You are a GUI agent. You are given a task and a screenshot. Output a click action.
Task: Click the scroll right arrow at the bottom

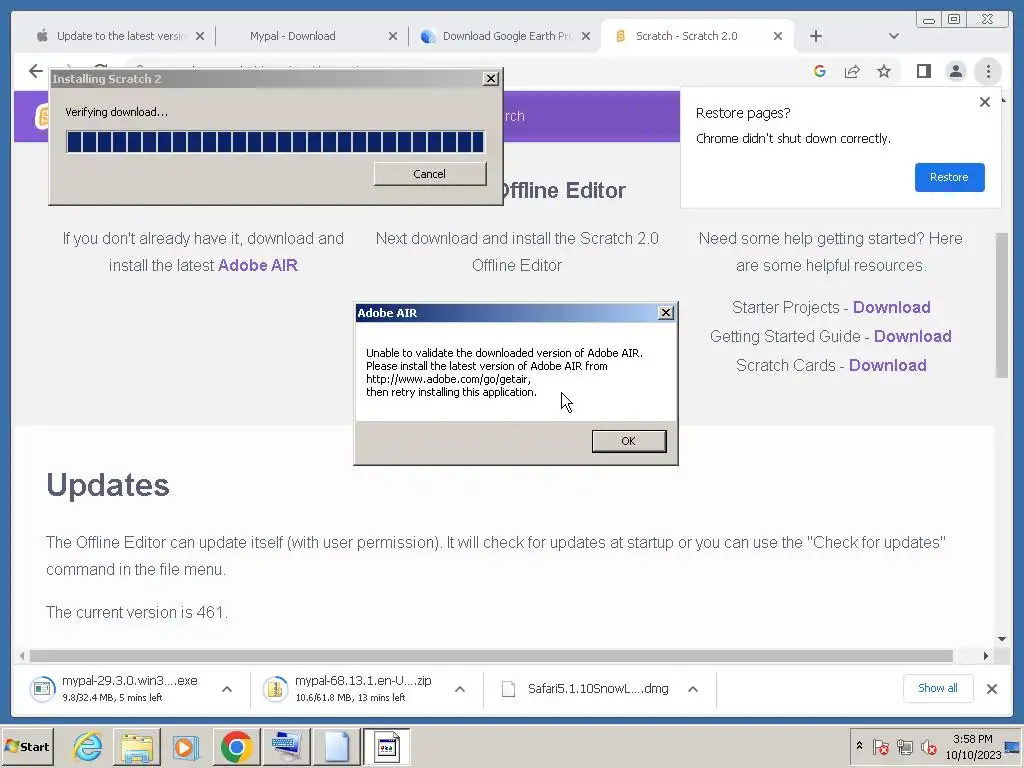tap(985, 656)
